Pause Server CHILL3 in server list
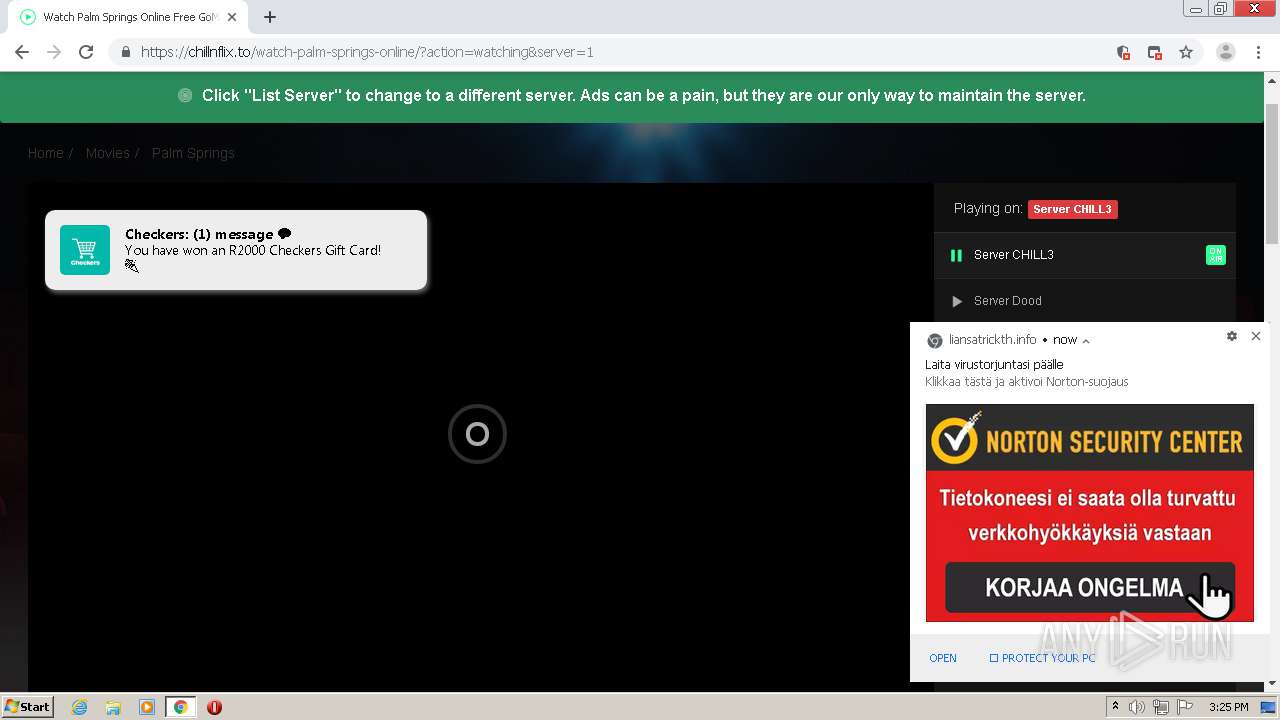 point(956,255)
